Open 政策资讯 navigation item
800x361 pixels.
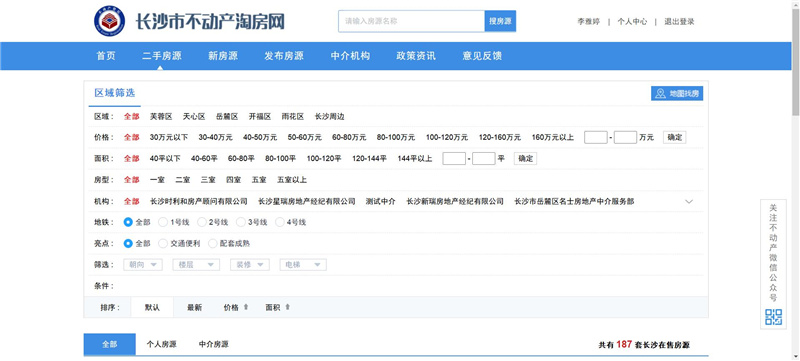pyautogui.click(x=416, y=56)
